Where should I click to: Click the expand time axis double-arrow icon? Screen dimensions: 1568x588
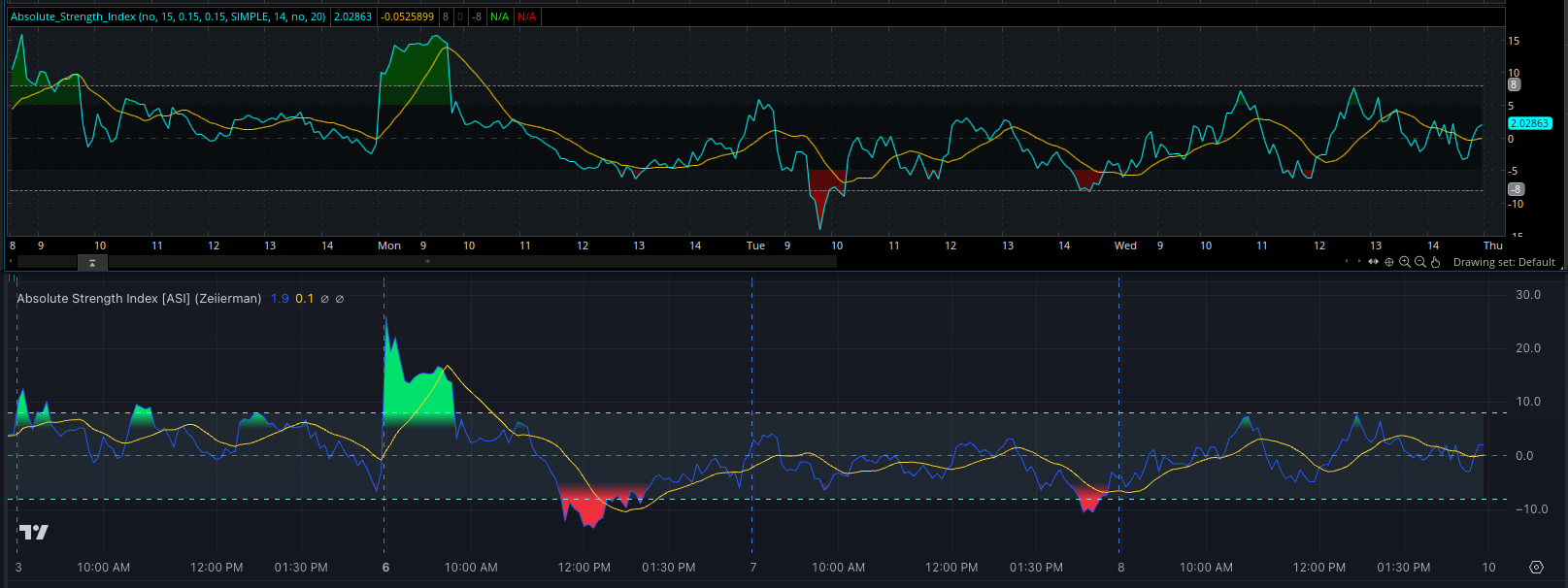pyautogui.click(x=1374, y=262)
